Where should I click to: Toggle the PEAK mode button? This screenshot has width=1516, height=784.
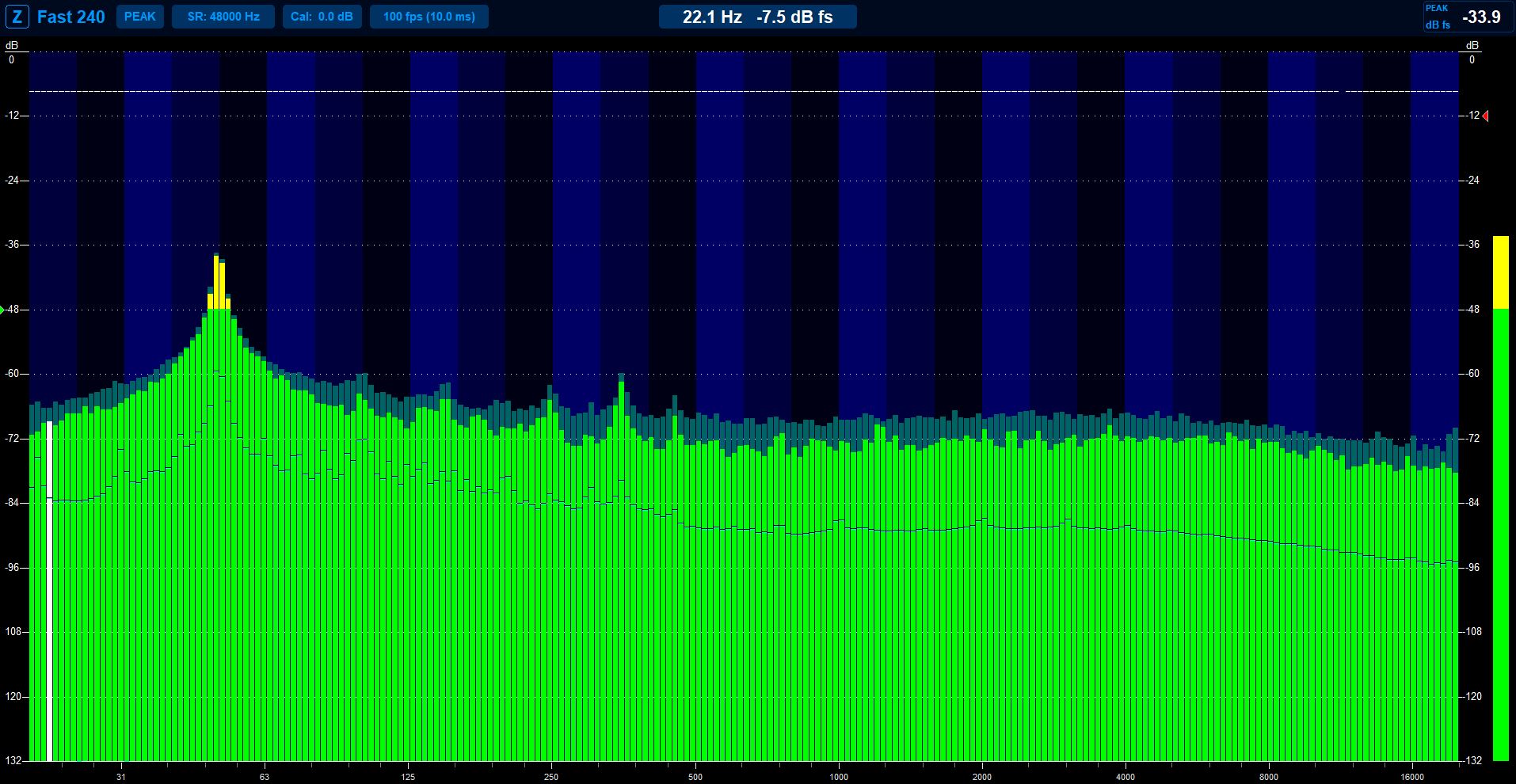140,17
